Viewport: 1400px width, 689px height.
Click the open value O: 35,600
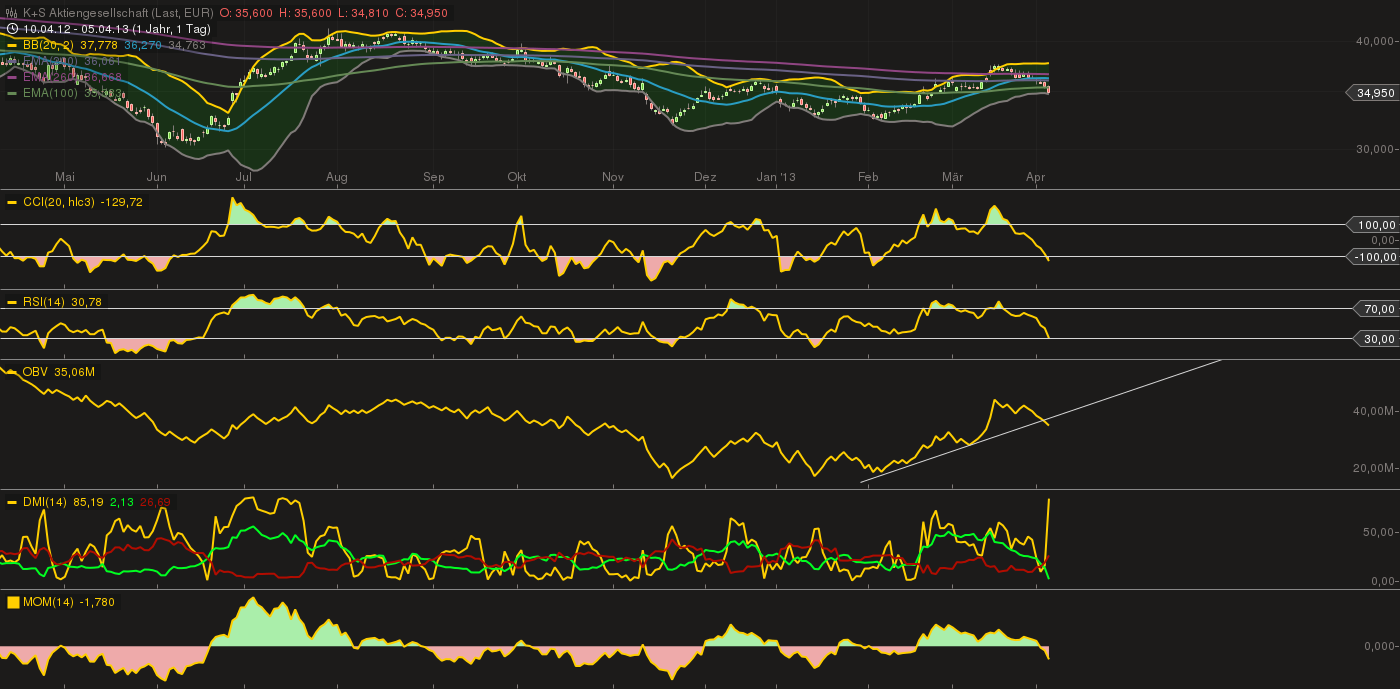click(x=247, y=13)
